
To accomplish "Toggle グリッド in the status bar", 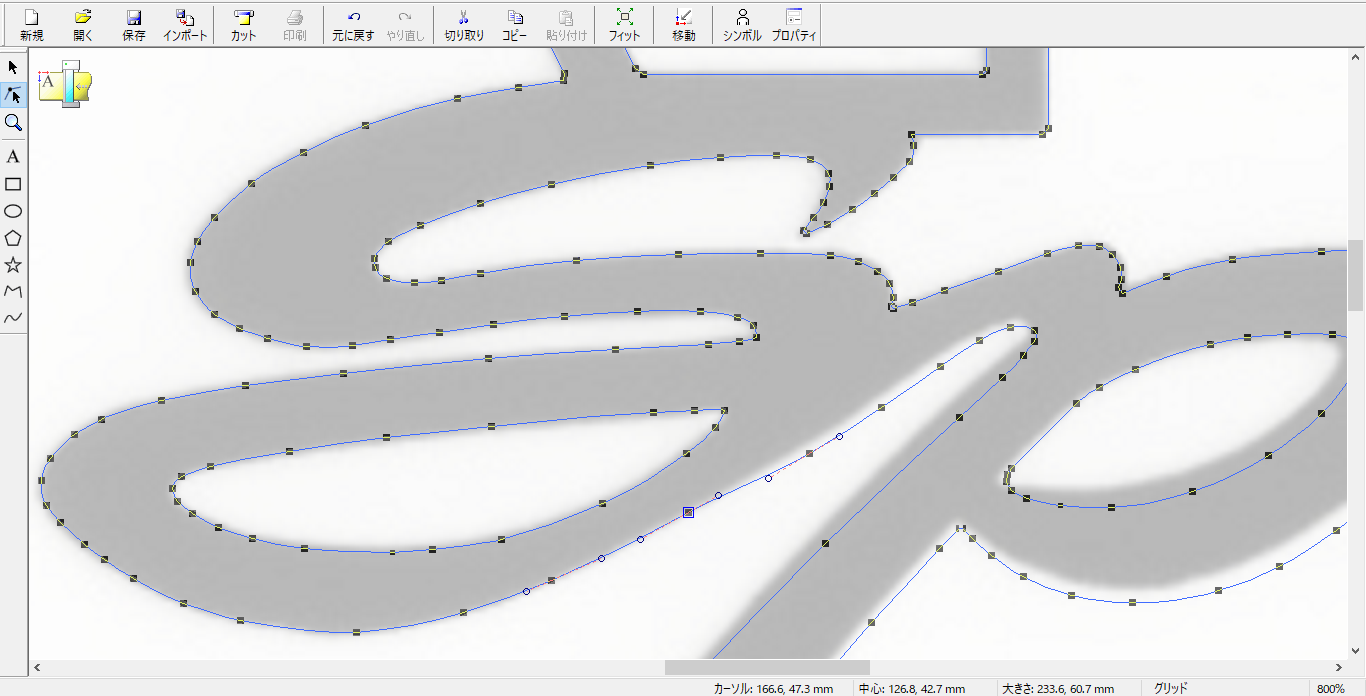I will 1171,688.
